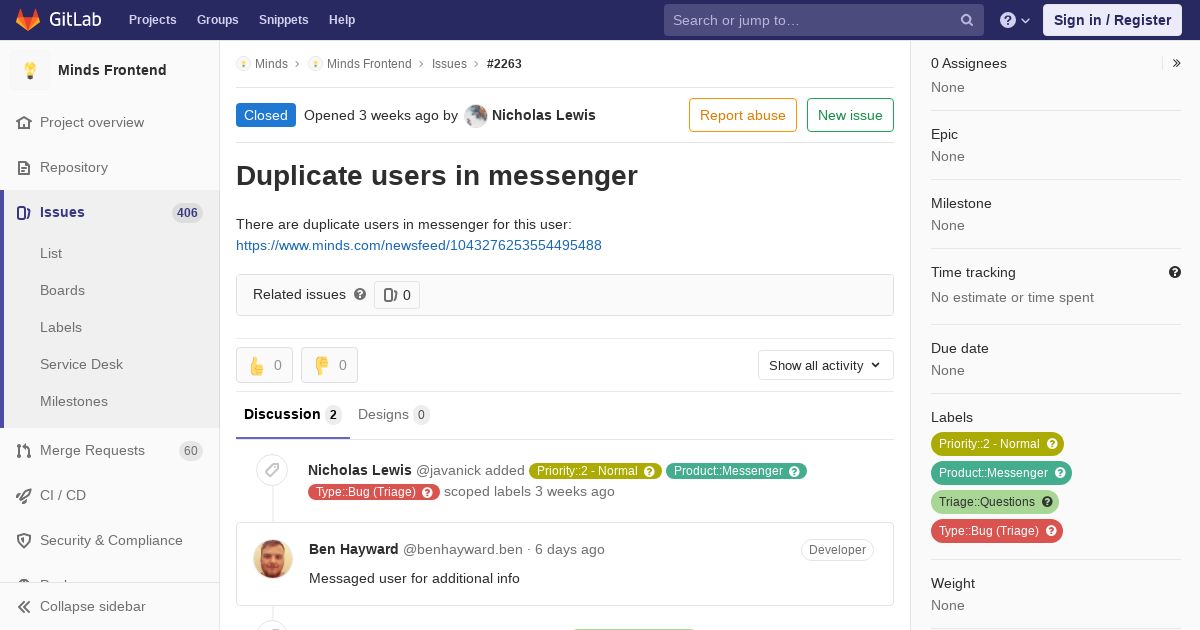Viewport: 1200px width, 630px height.
Task: Click the Minds Frontend breadcrumb link
Action: coord(369,64)
